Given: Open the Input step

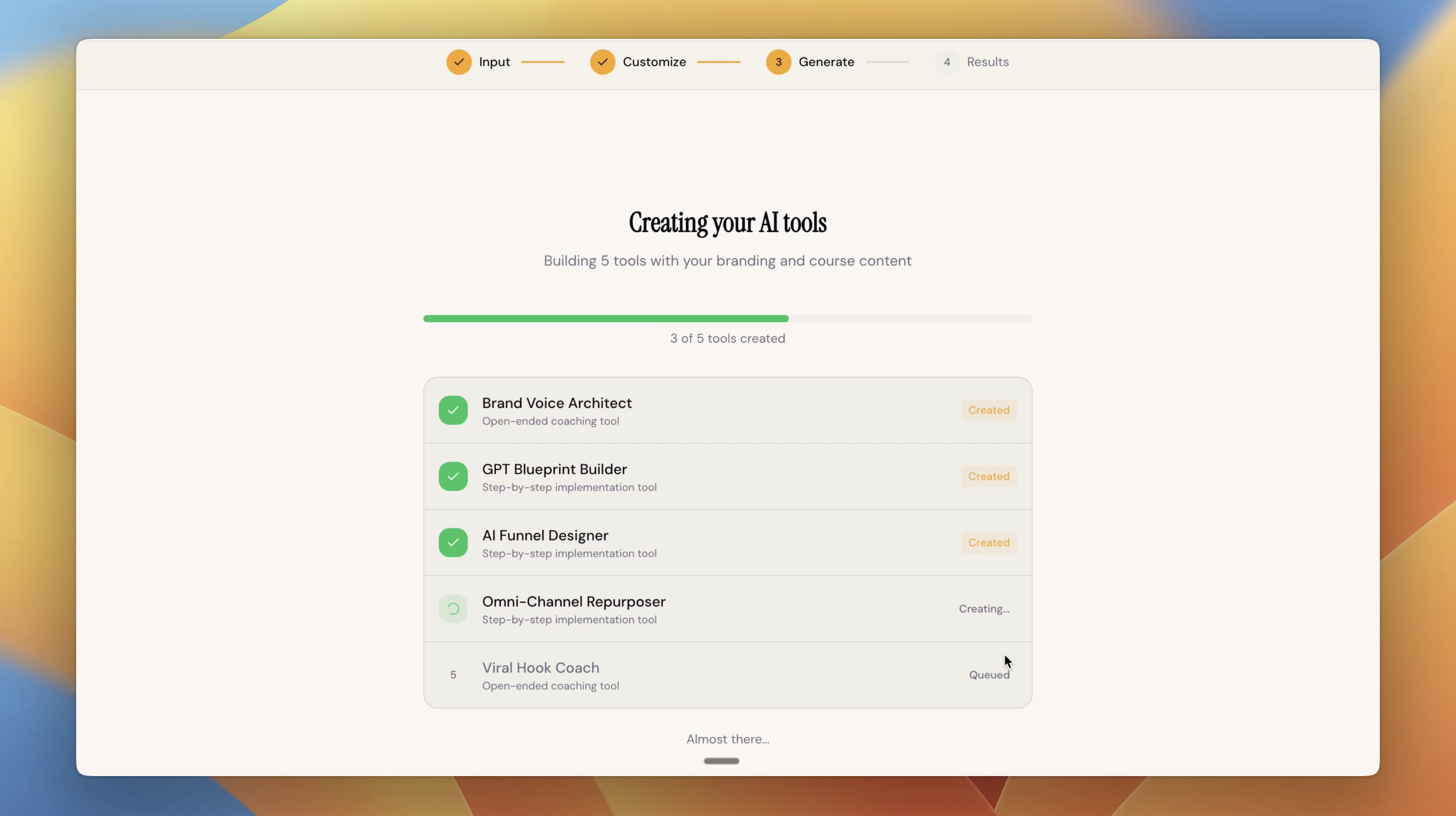Looking at the screenshot, I should (x=494, y=62).
